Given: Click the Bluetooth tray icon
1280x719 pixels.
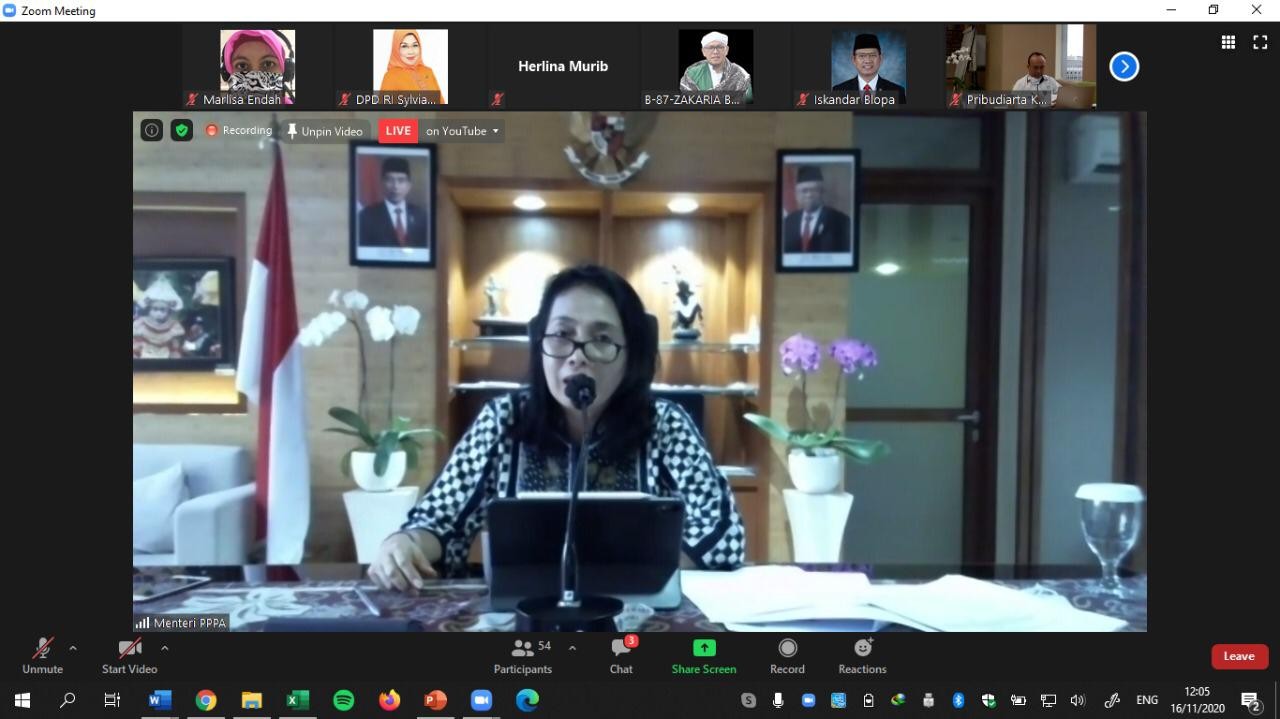Looking at the screenshot, I should click(958, 700).
